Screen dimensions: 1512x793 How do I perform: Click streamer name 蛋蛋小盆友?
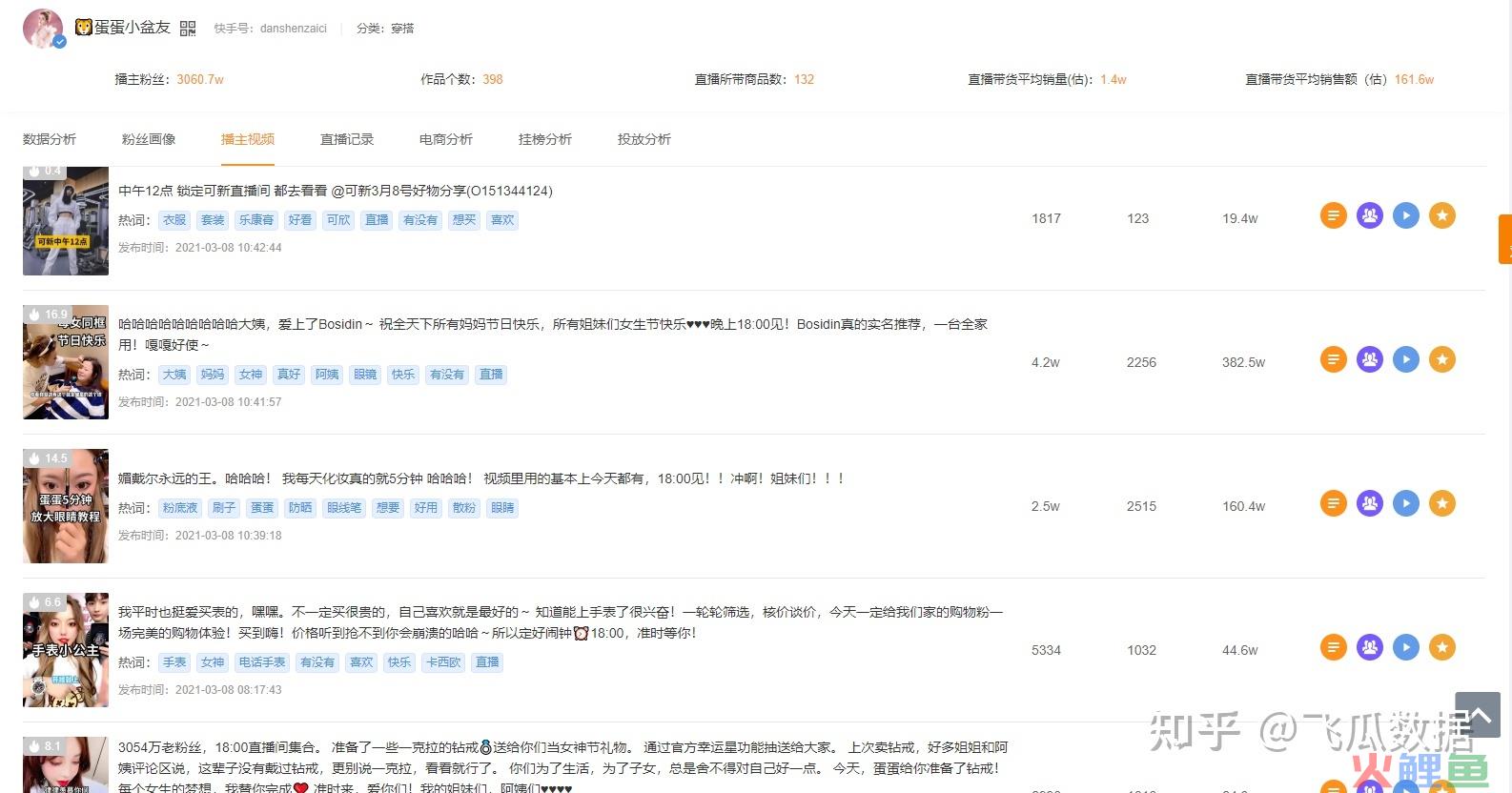[x=132, y=28]
